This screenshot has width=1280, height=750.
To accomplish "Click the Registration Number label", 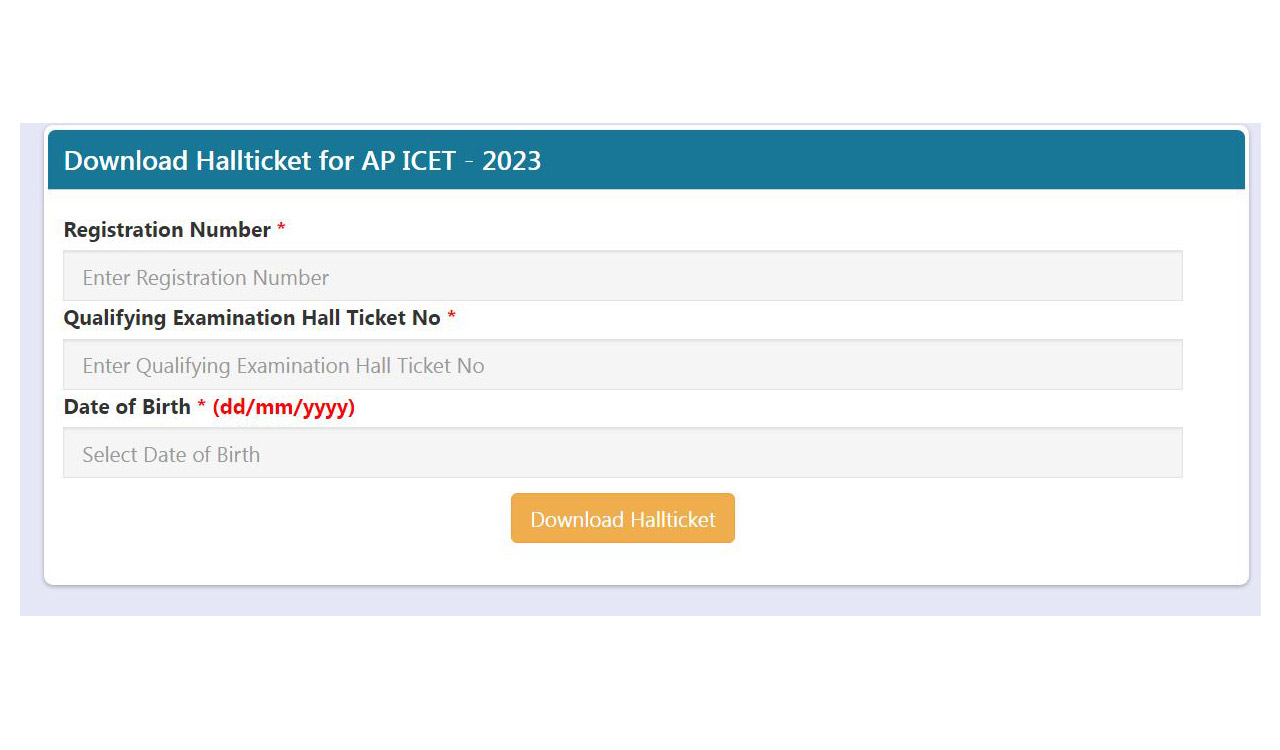I will 166,229.
